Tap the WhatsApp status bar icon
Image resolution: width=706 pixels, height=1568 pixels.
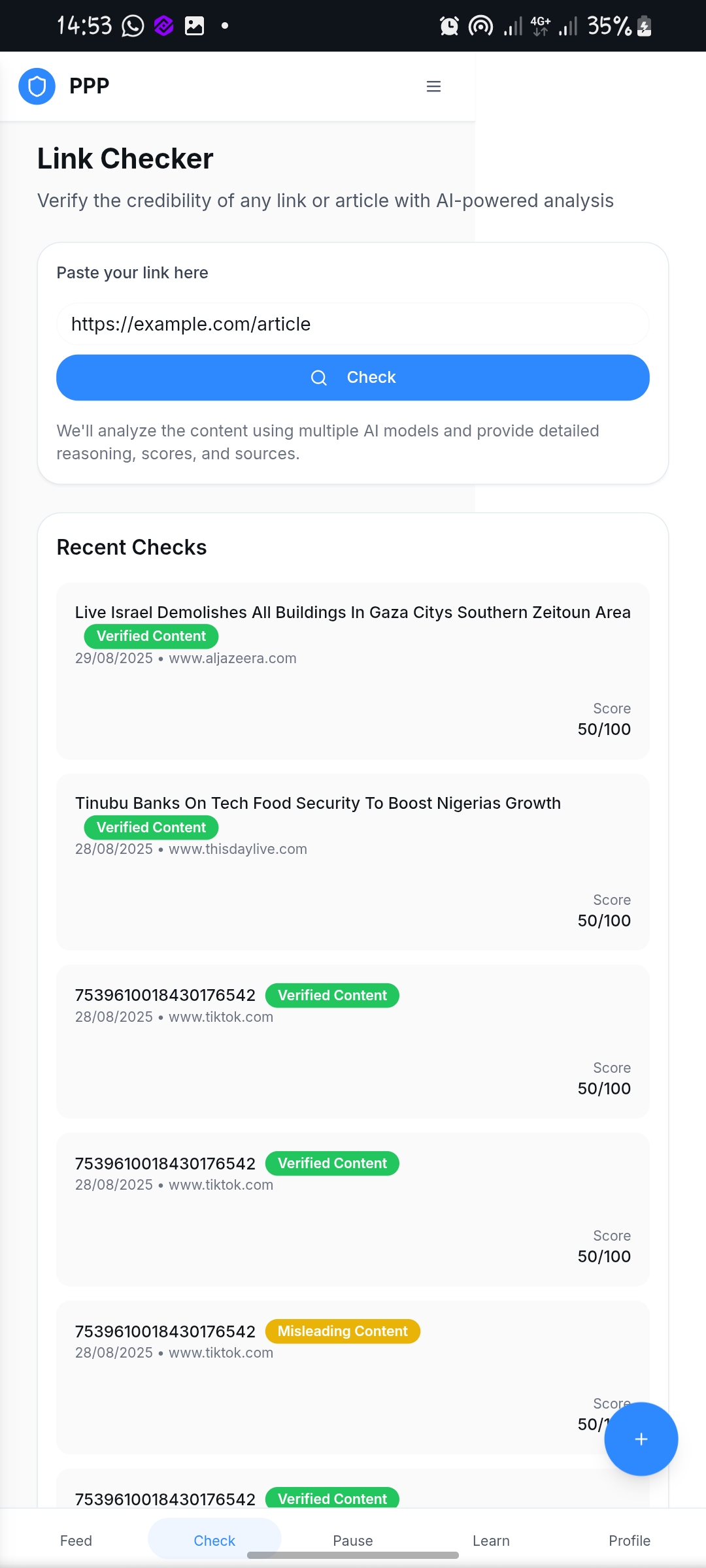(x=133, y=26)
